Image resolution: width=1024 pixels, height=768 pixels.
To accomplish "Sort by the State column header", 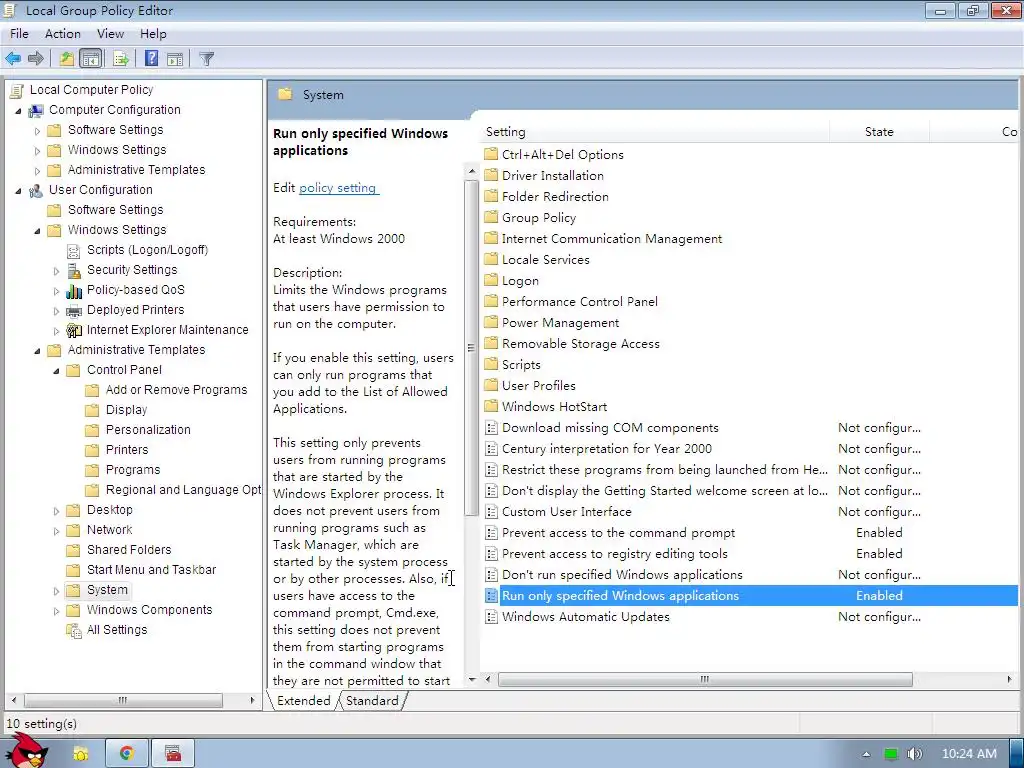I will (x=879, y=132).
